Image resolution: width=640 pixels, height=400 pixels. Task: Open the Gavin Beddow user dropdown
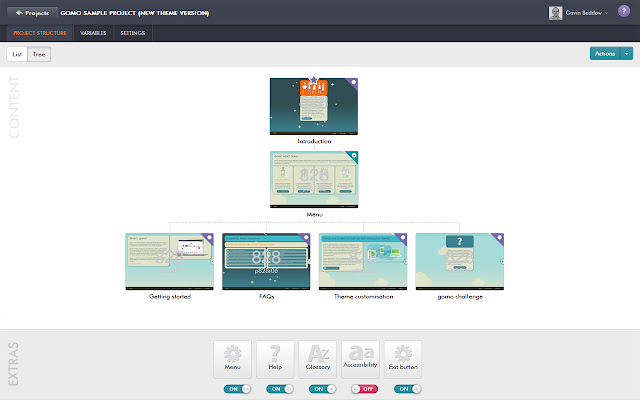587,13
